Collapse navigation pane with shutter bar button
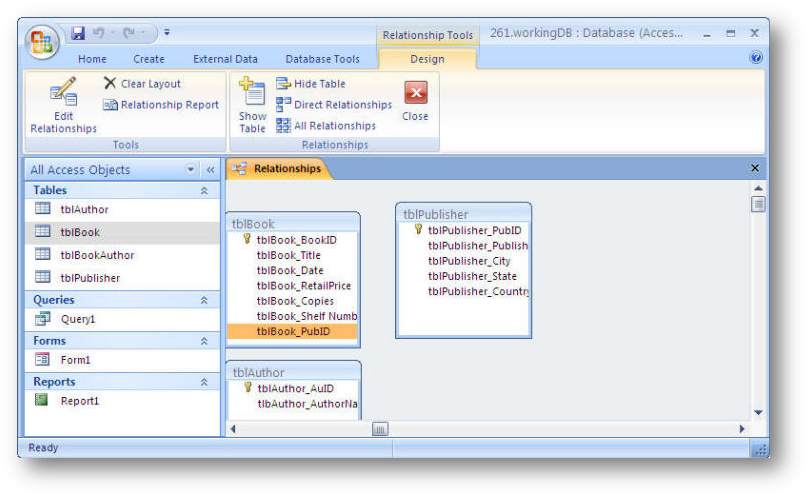 coord(210,169)
